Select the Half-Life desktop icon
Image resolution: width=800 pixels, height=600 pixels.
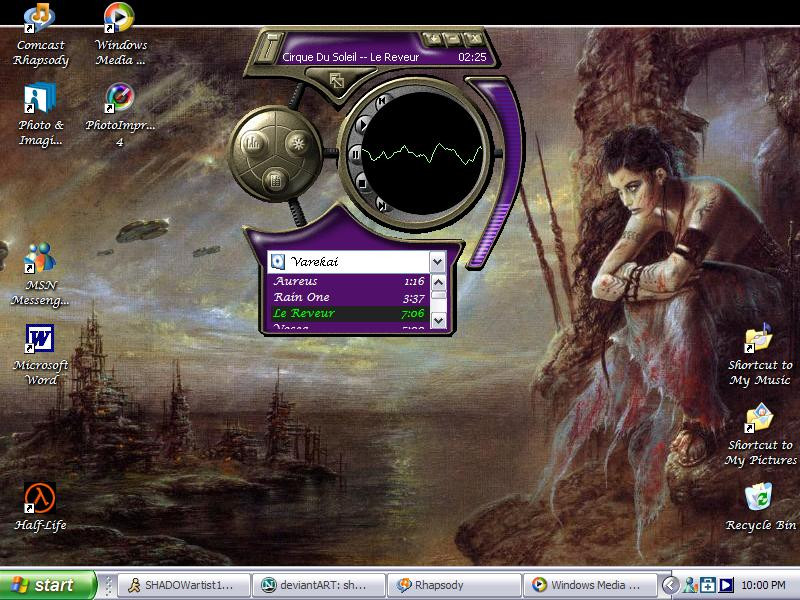pyautogui.click(x=40, y=507)
